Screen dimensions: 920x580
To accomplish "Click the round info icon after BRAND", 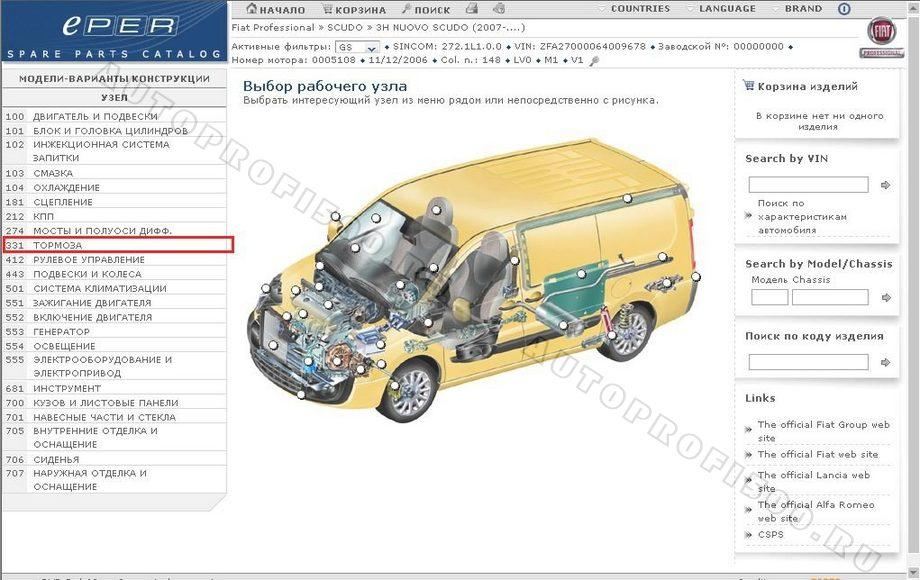I will [x=844, y=9].
